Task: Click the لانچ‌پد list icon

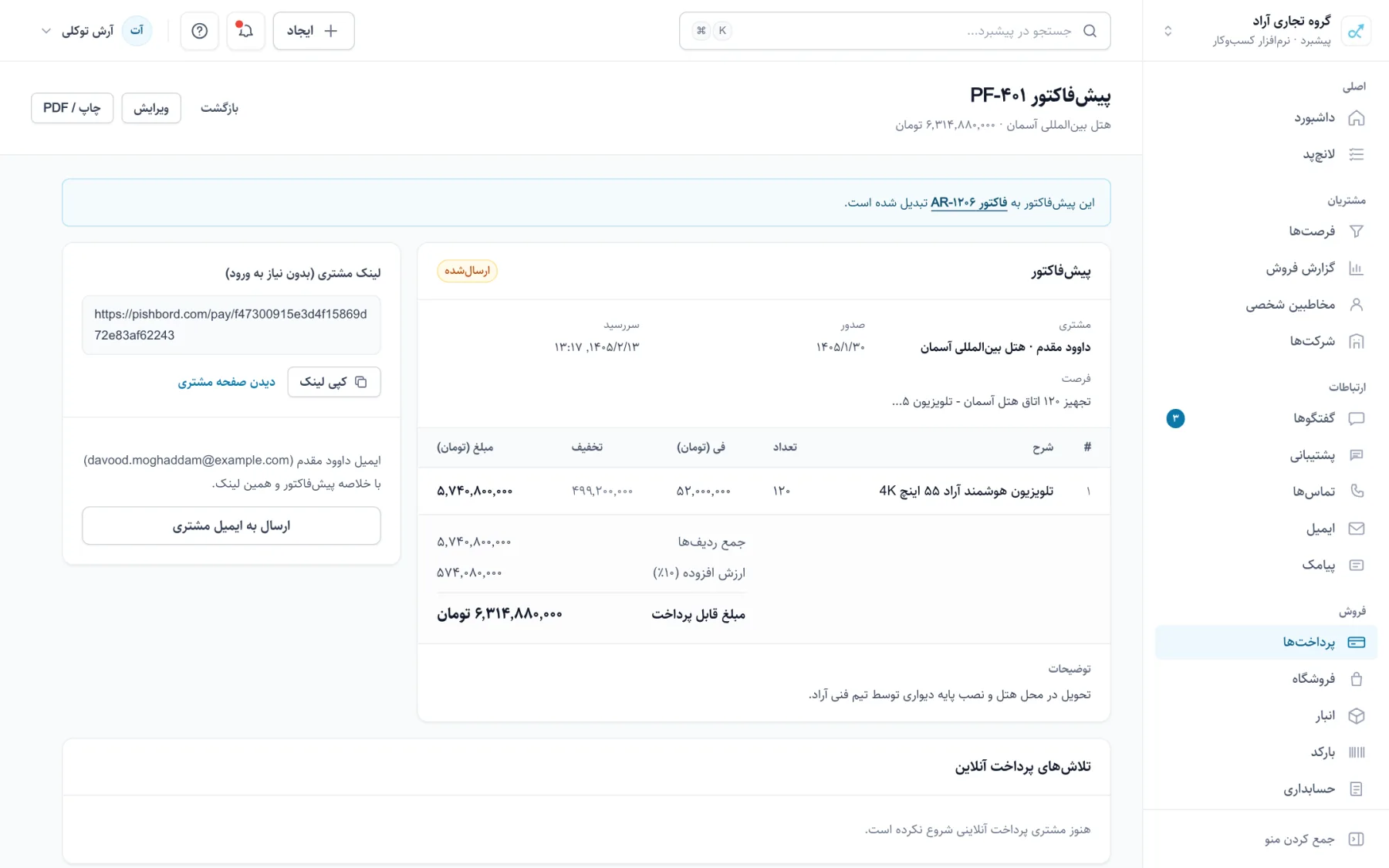Action: coord(1356,154)
